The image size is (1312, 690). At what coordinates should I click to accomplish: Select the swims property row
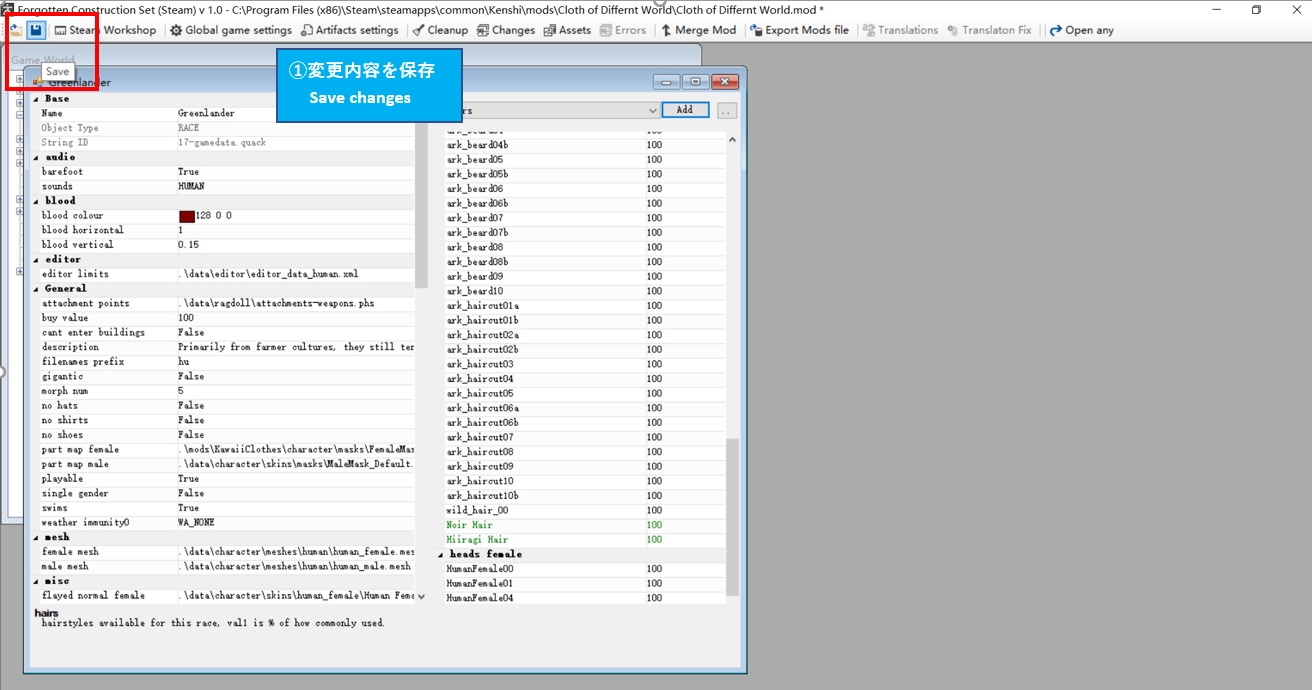[224, 508]
